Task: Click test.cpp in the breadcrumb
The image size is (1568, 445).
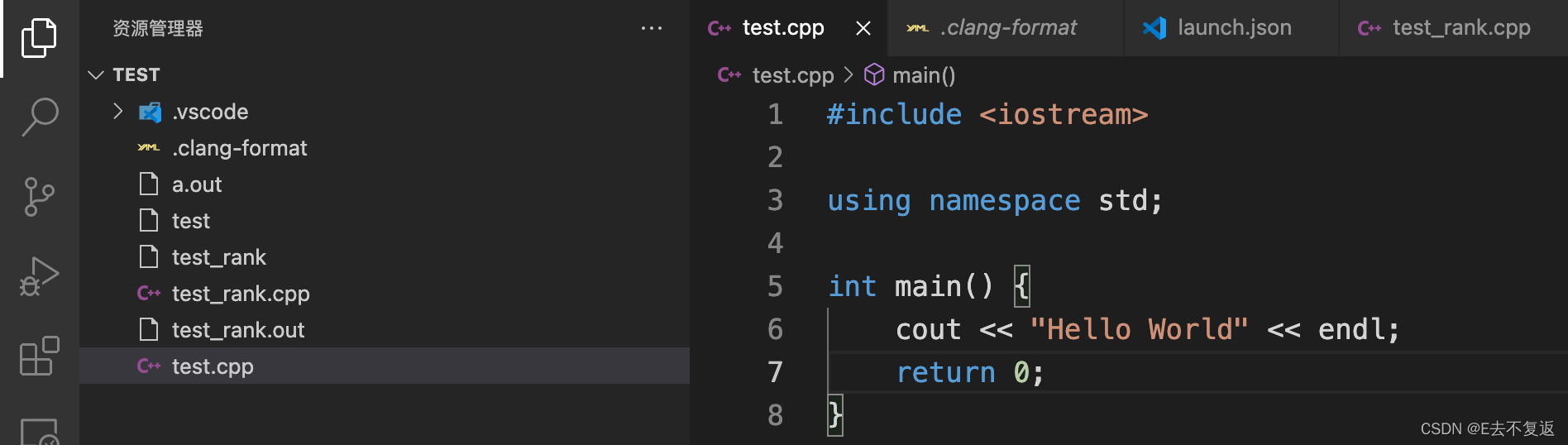Action: (x=792, y=75)
